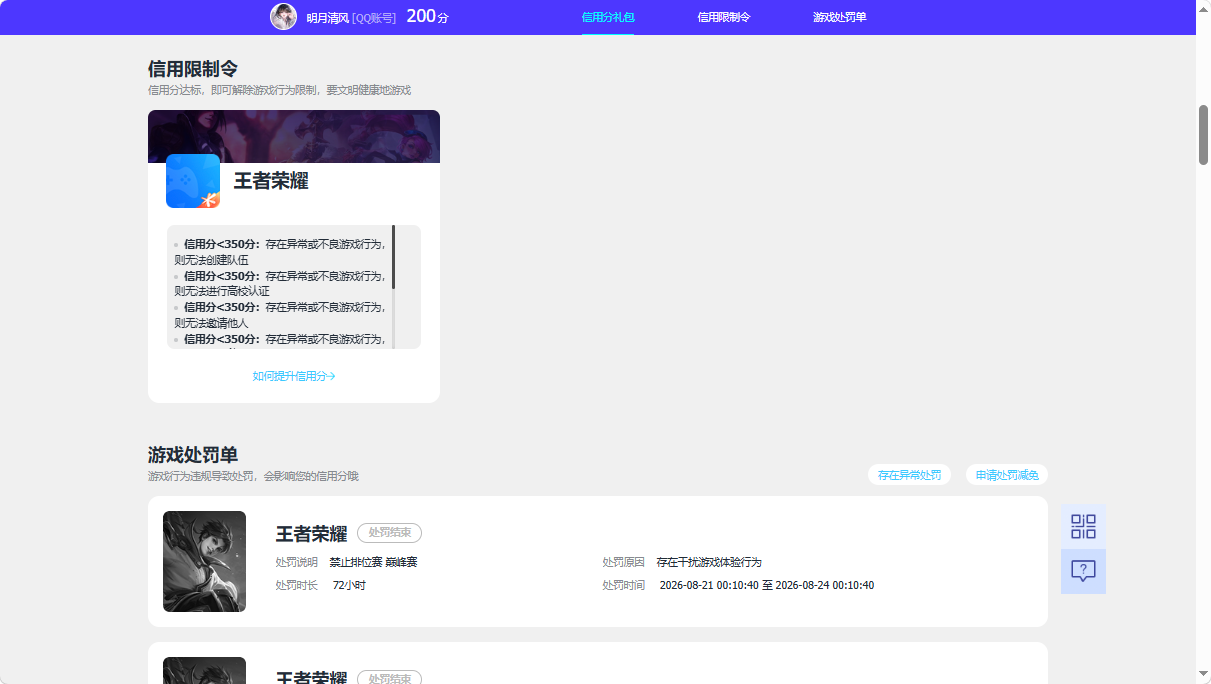
Task: Open the 如何提升信用分 link
Action: (294, 376)
